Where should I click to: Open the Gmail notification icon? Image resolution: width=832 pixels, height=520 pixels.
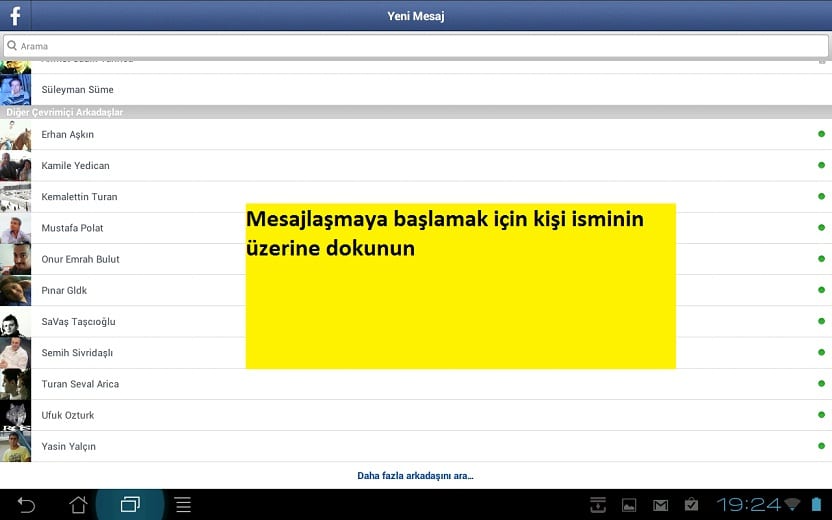point(661,506)
